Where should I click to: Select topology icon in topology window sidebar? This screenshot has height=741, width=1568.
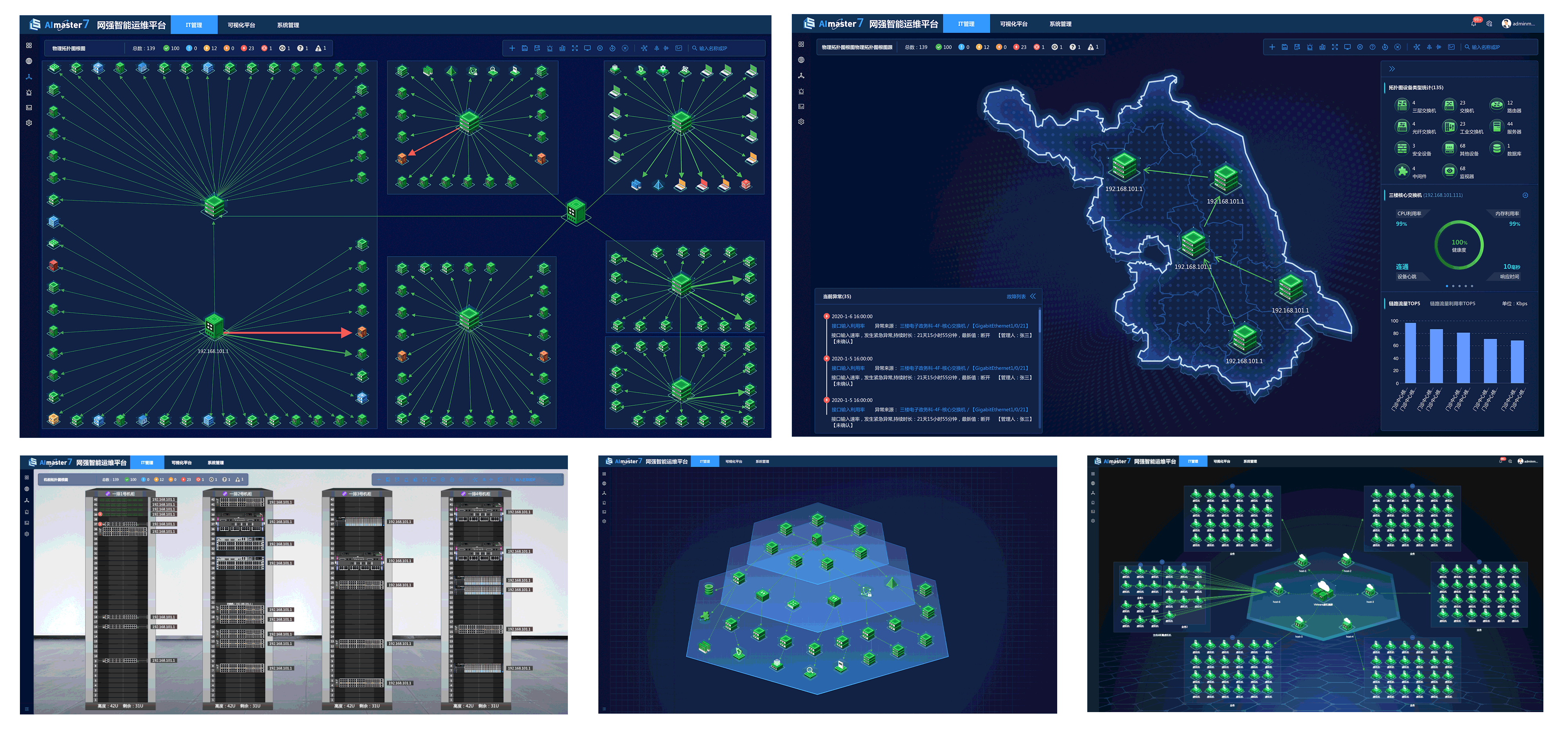[x=29, y=77]
